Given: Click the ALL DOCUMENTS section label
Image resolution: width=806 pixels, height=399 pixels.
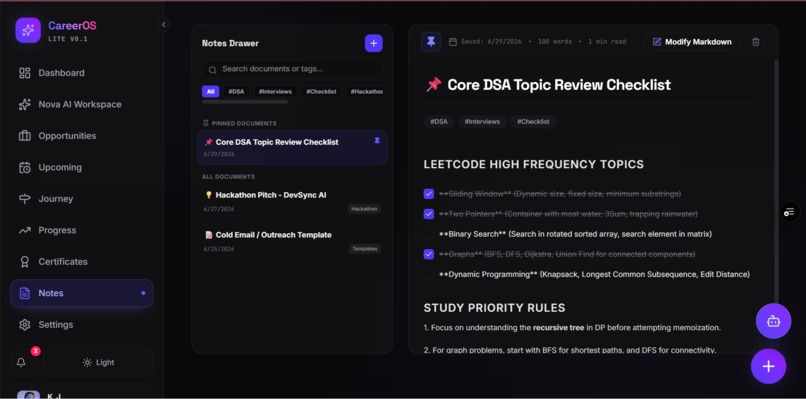Looking at the screenshot, I should click(x=228, y=176).
